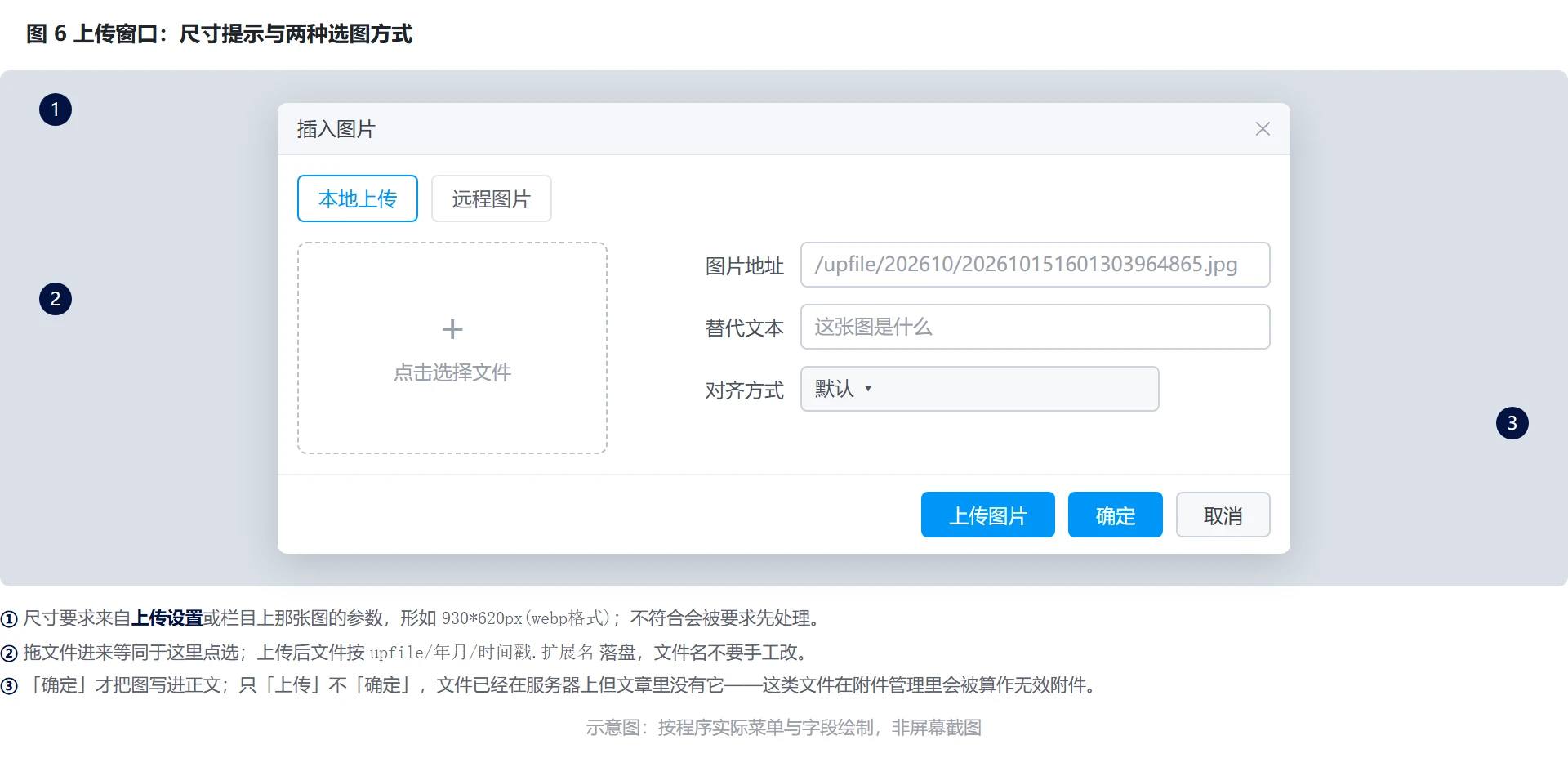Focus the 图片地址 input field
The image size is (1568, 758).
tap(1036, 265)
